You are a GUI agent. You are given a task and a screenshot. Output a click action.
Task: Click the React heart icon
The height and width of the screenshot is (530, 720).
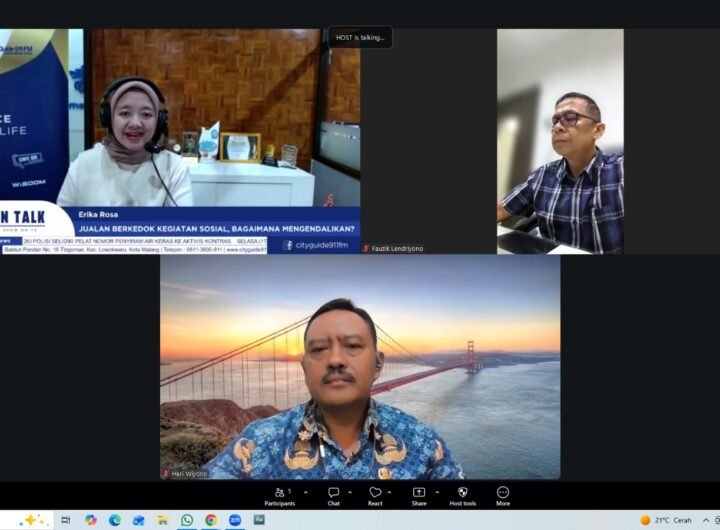pyautogui.click(x=375, y=495)
